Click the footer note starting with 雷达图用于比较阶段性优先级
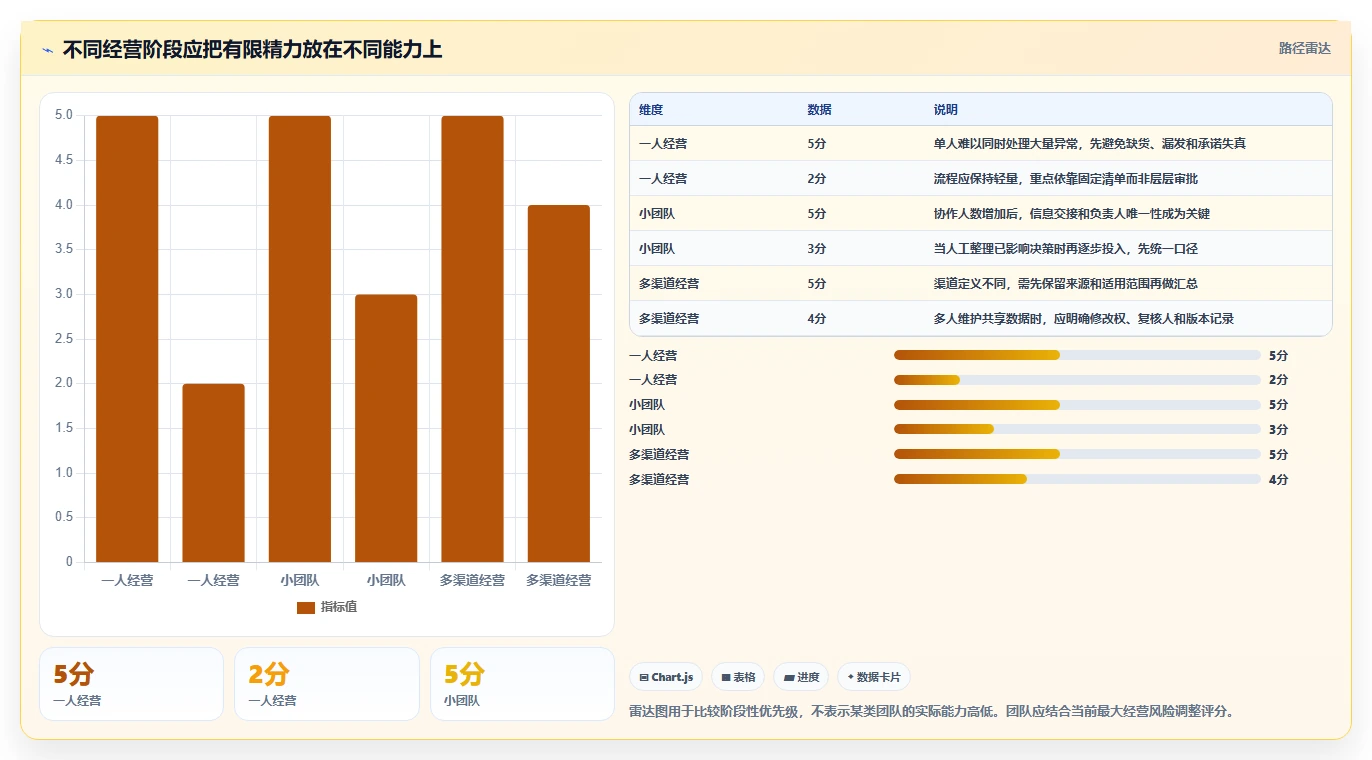The image size is (1372, 760). pos(934,712)
